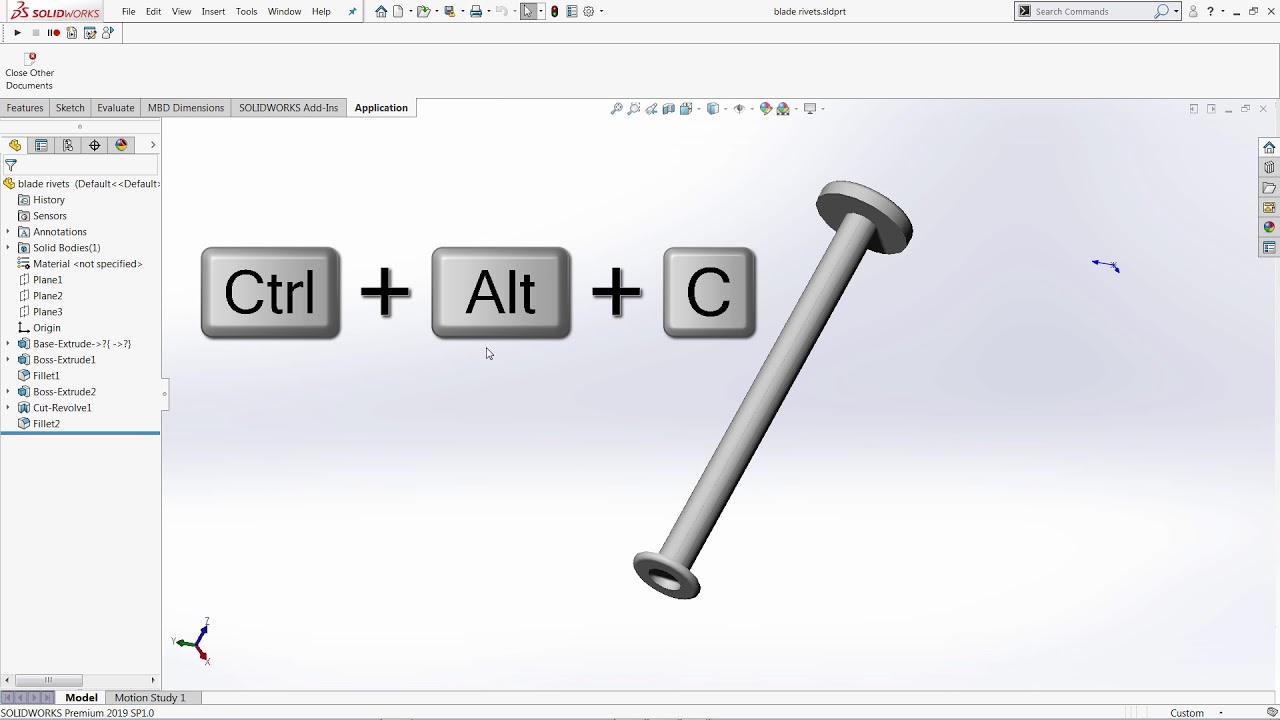Expand the Solid Bodies(1) node

pyautogui.click(x=8, y=248)
